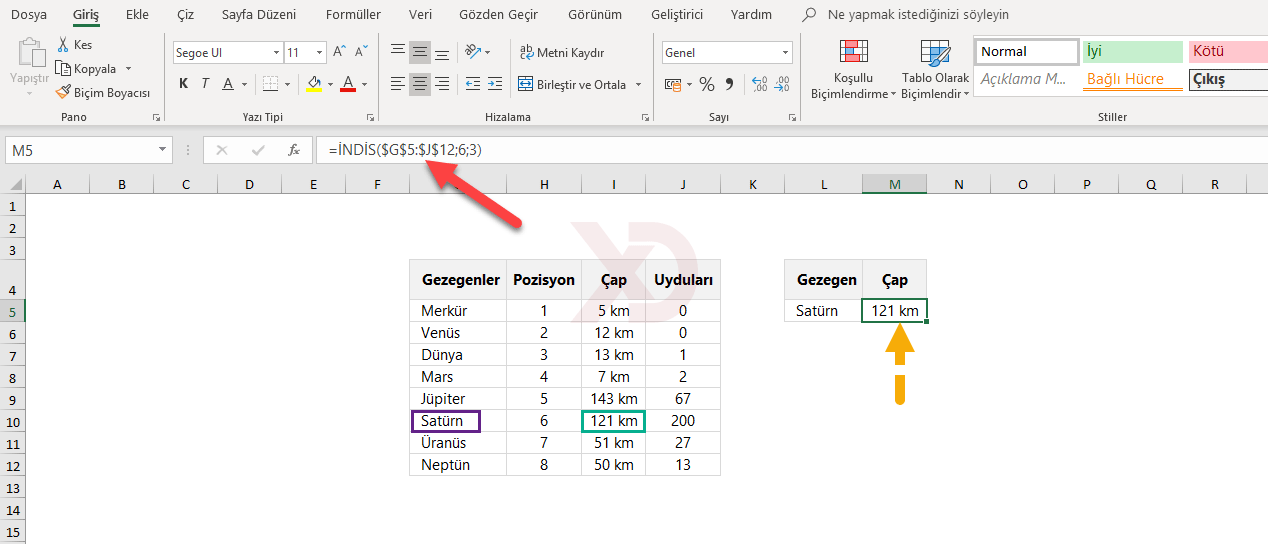Open the Genel number format dropdown
The width and height of the screenshot is (1268, 544).
(785, 52)
